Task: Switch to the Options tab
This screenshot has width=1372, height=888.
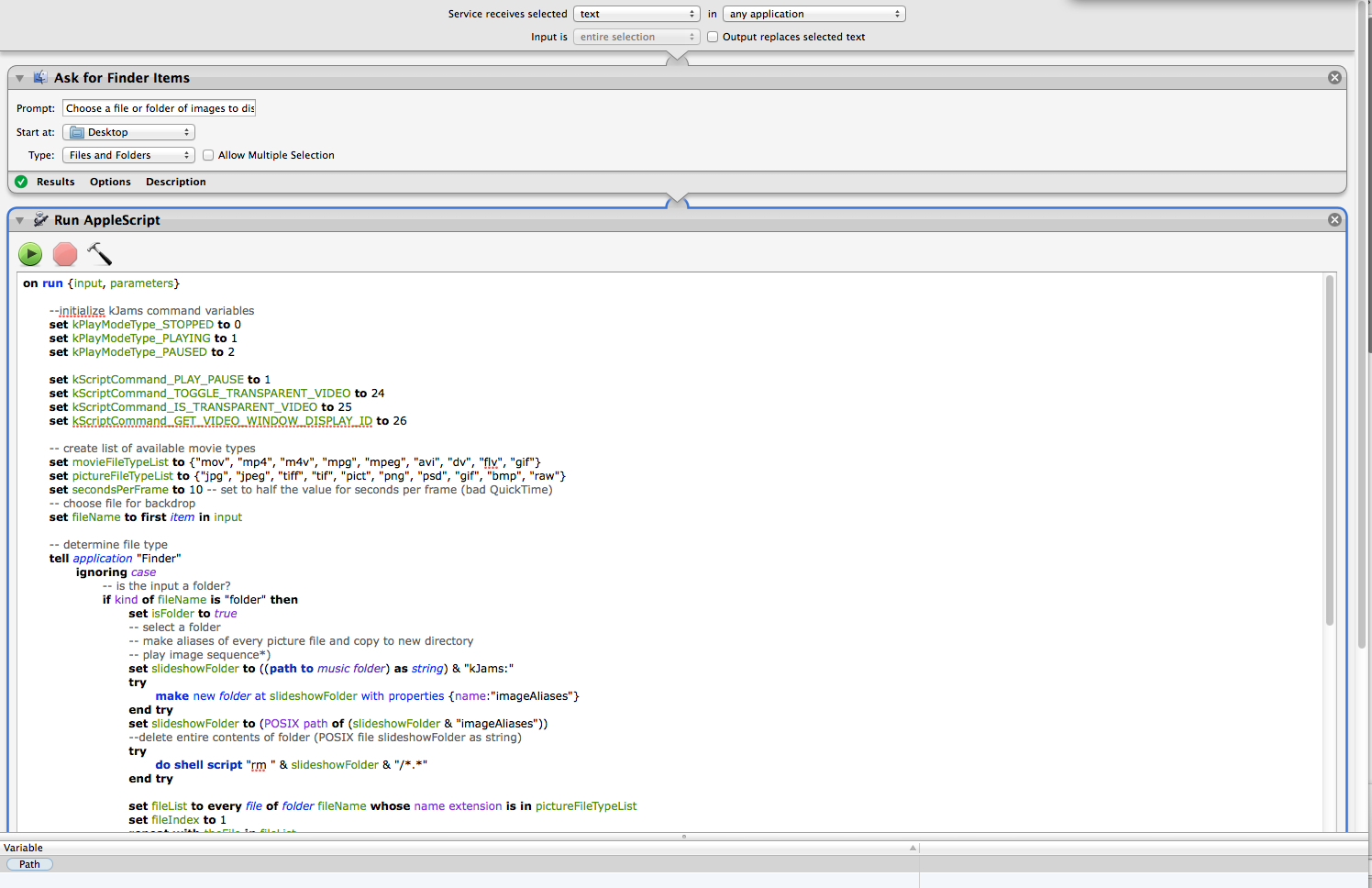Action: [110, 182]
